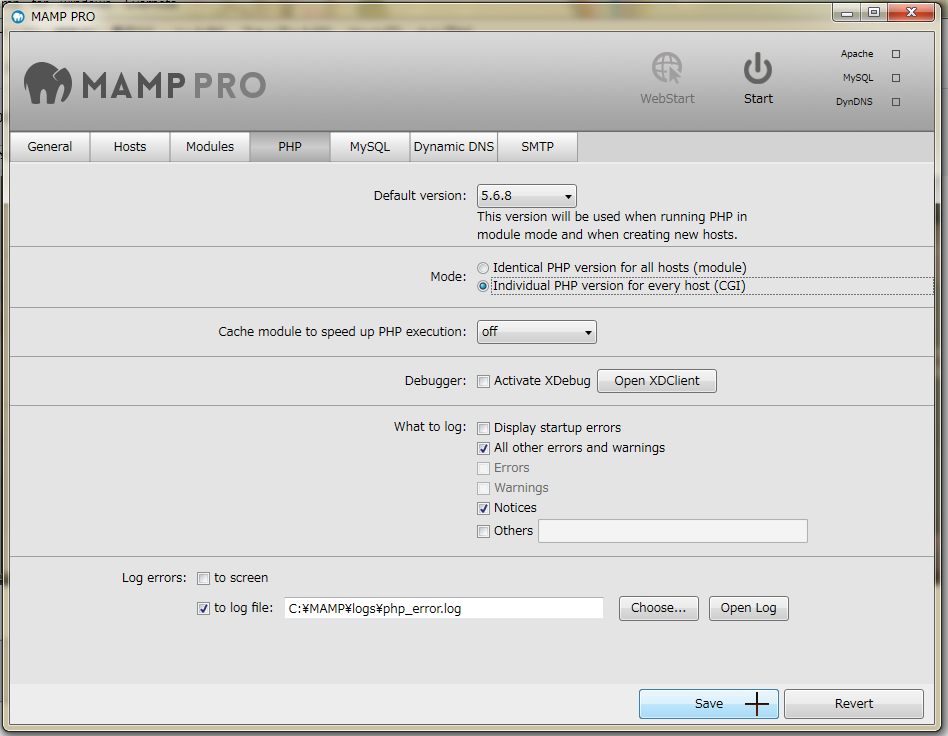Viewport: 948px width, 736px height.
Task: Open the Hosts tab
Action: (x=129, y=146)
